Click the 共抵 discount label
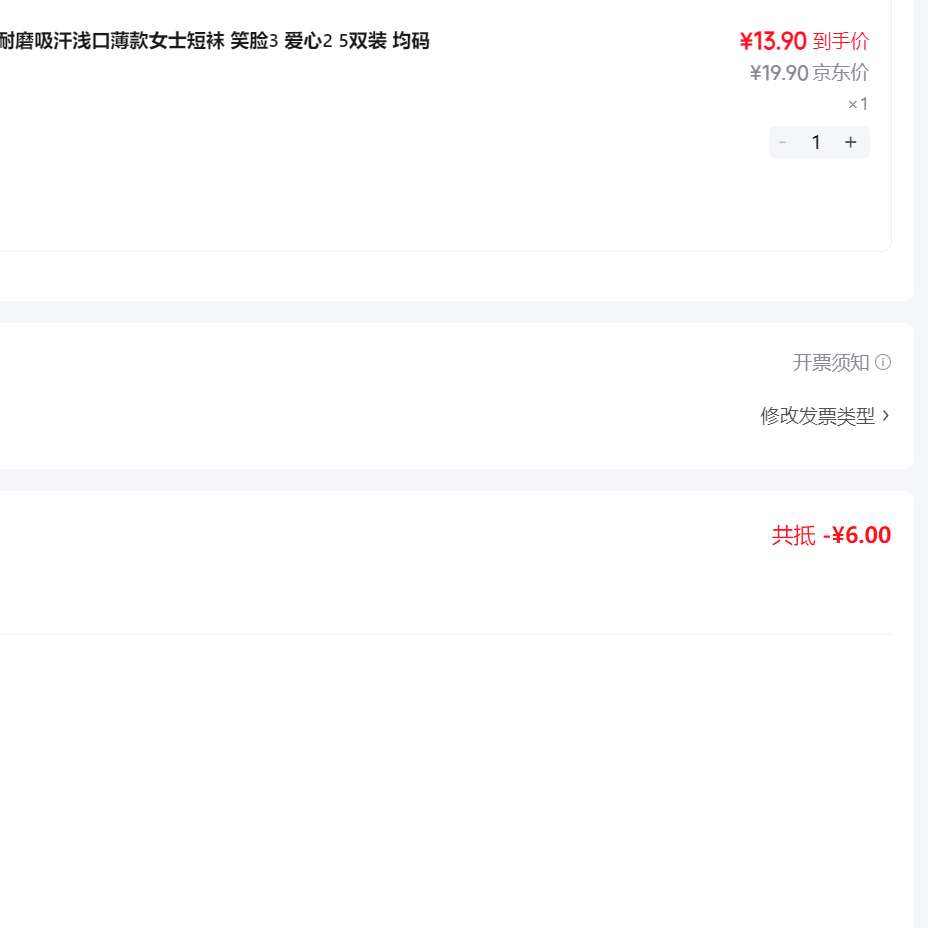This screenshot has width=928, height=928. coord(793,535)
